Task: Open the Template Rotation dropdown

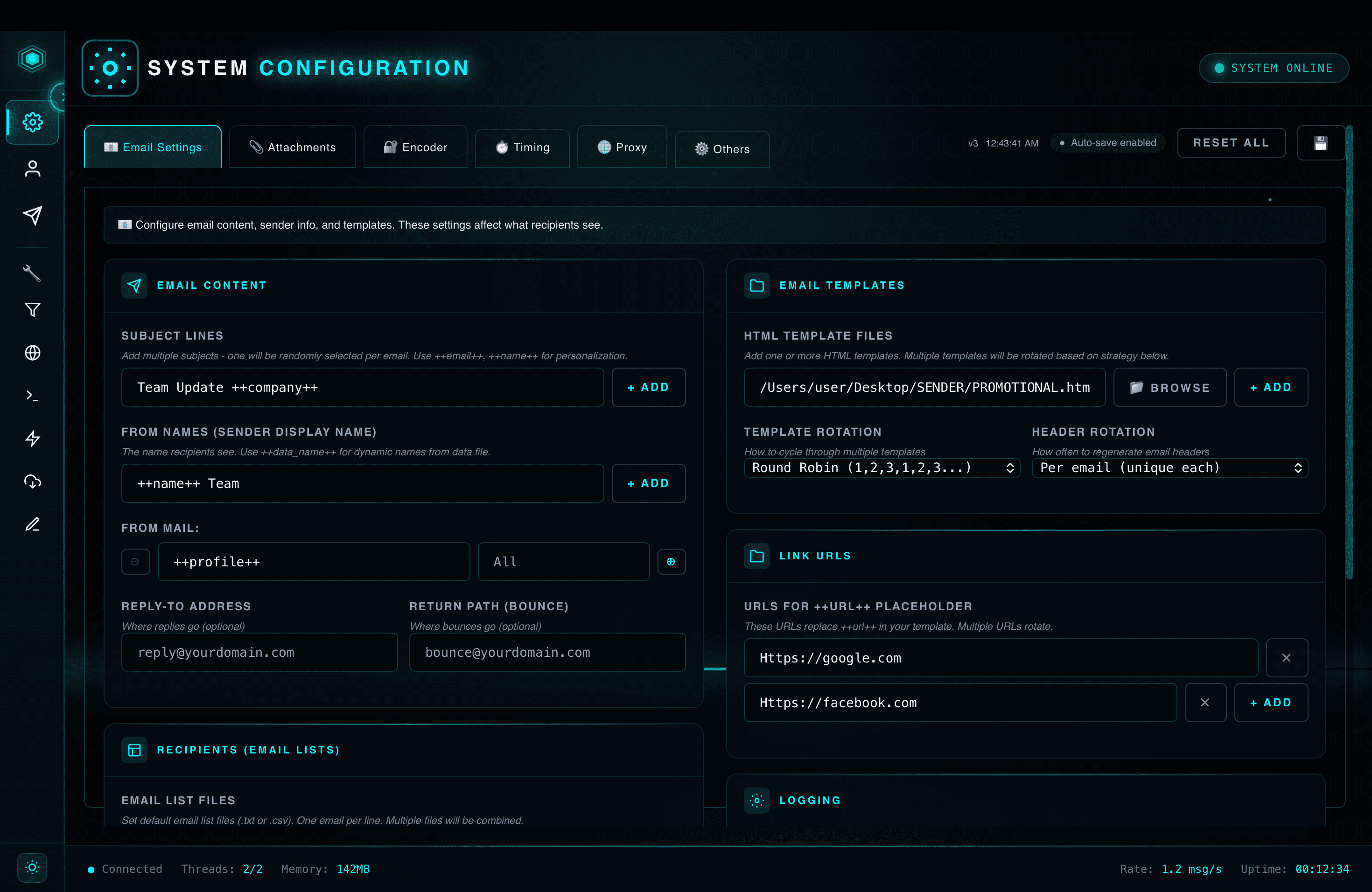Action: pos(882,468)
